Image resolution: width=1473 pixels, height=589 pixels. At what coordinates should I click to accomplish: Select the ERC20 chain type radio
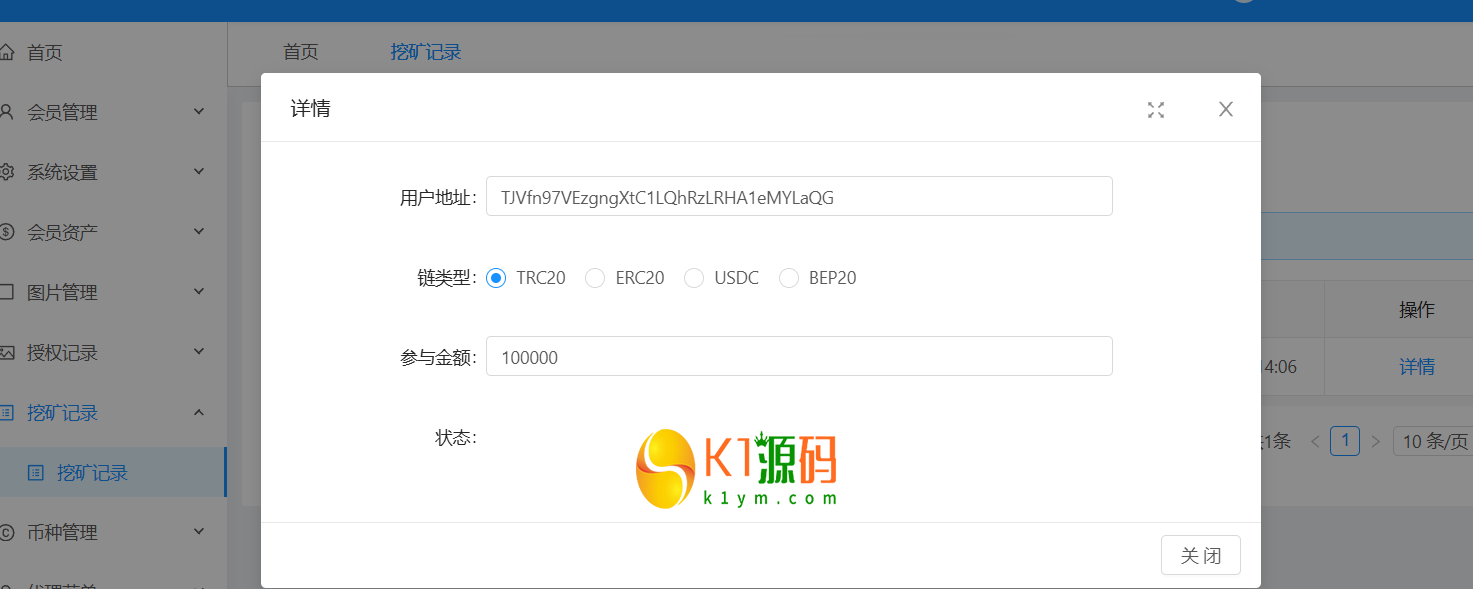pos(595,278)
